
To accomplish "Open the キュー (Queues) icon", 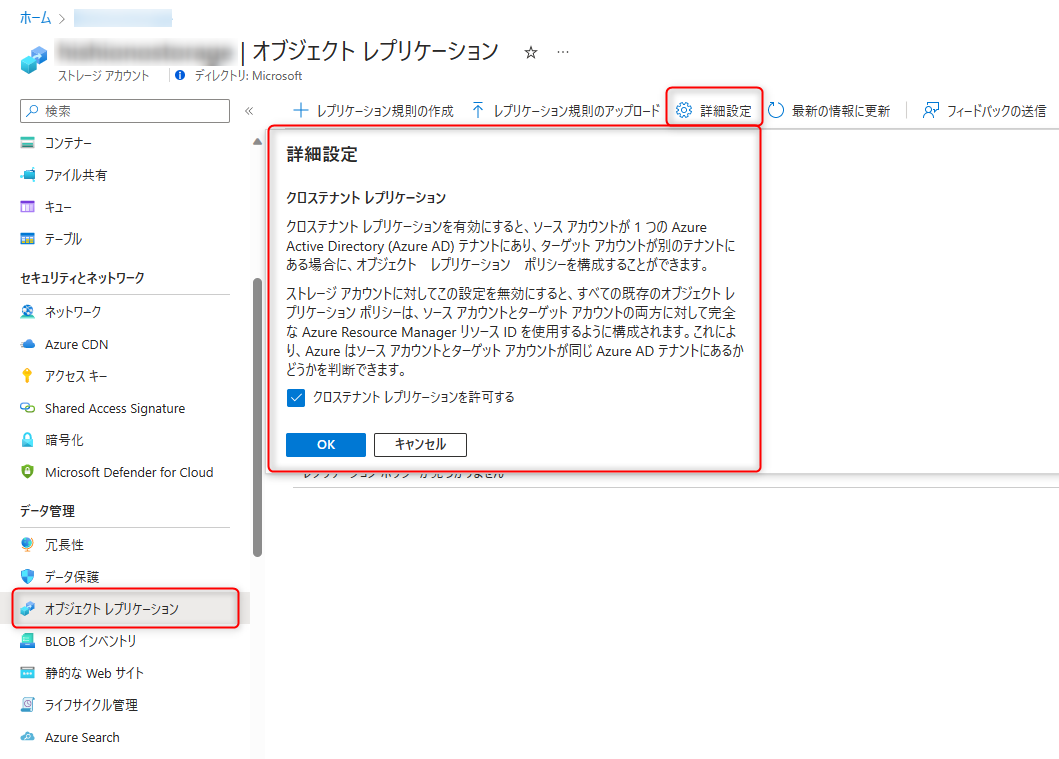I will (x=27, y=206).
